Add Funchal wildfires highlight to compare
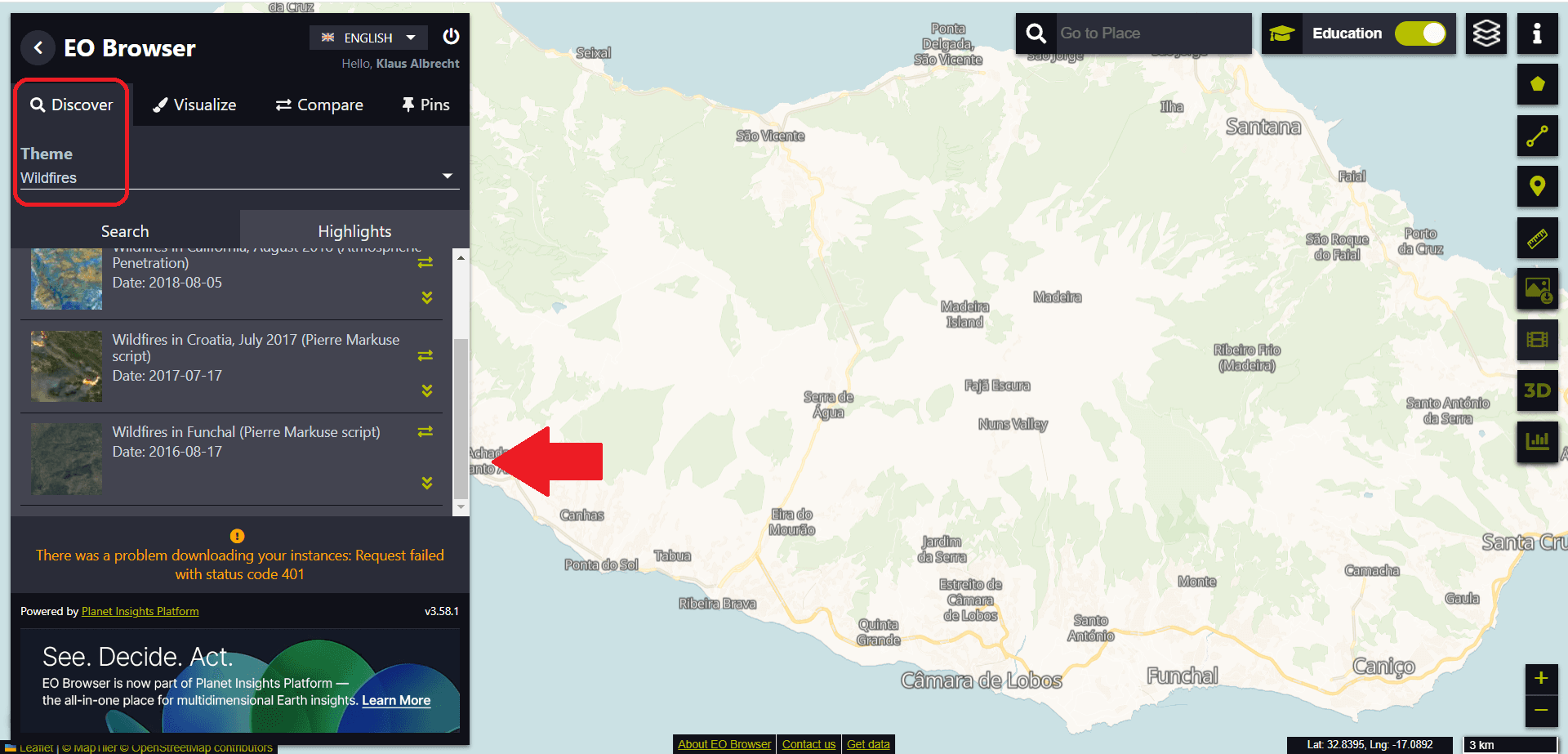Screen dimensions: 1568x754 coord(425,431)
